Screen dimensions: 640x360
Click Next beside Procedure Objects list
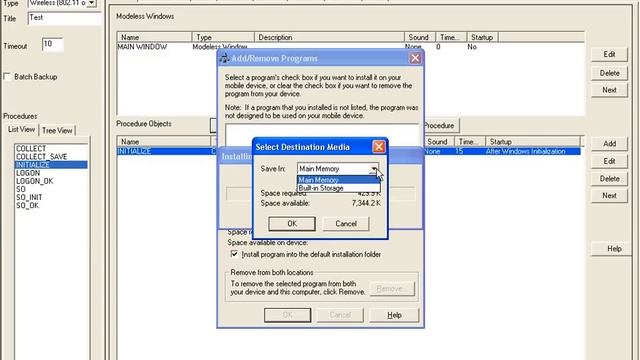click(609, 196)
